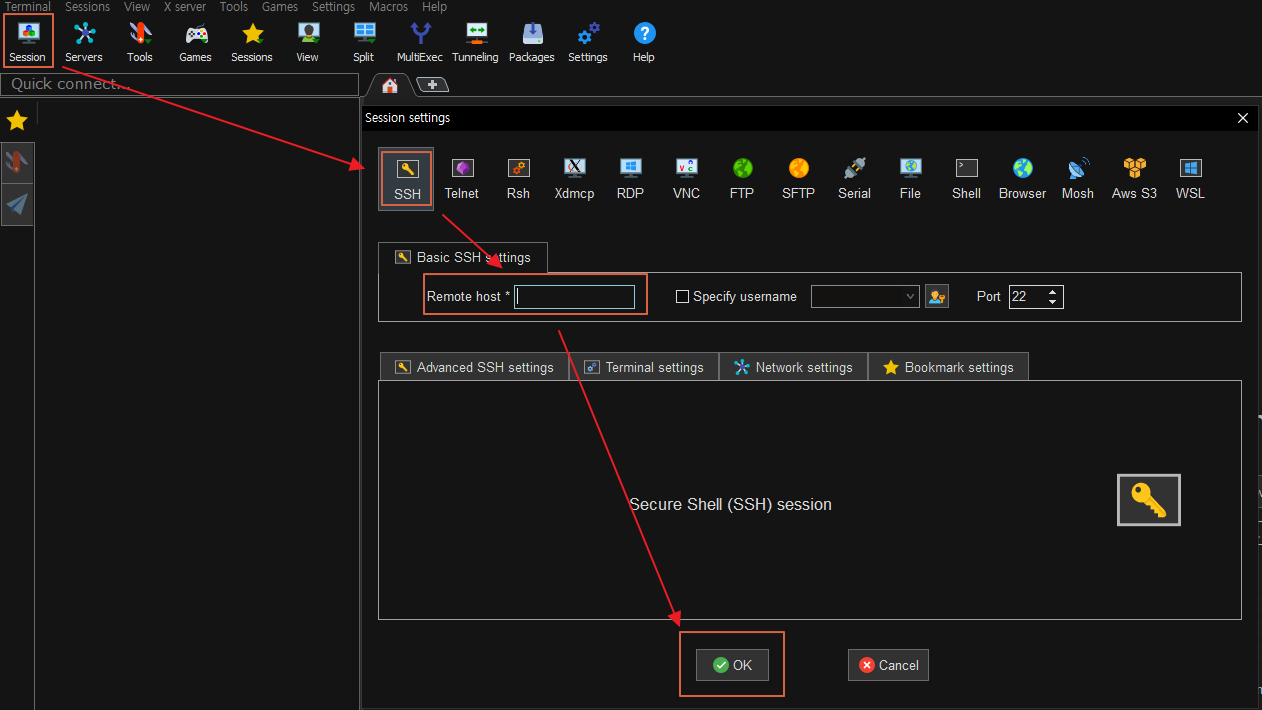Viewport: 1262px width, 710px height.
Task: Open the Help menu
Action: [x=434, y=7]
